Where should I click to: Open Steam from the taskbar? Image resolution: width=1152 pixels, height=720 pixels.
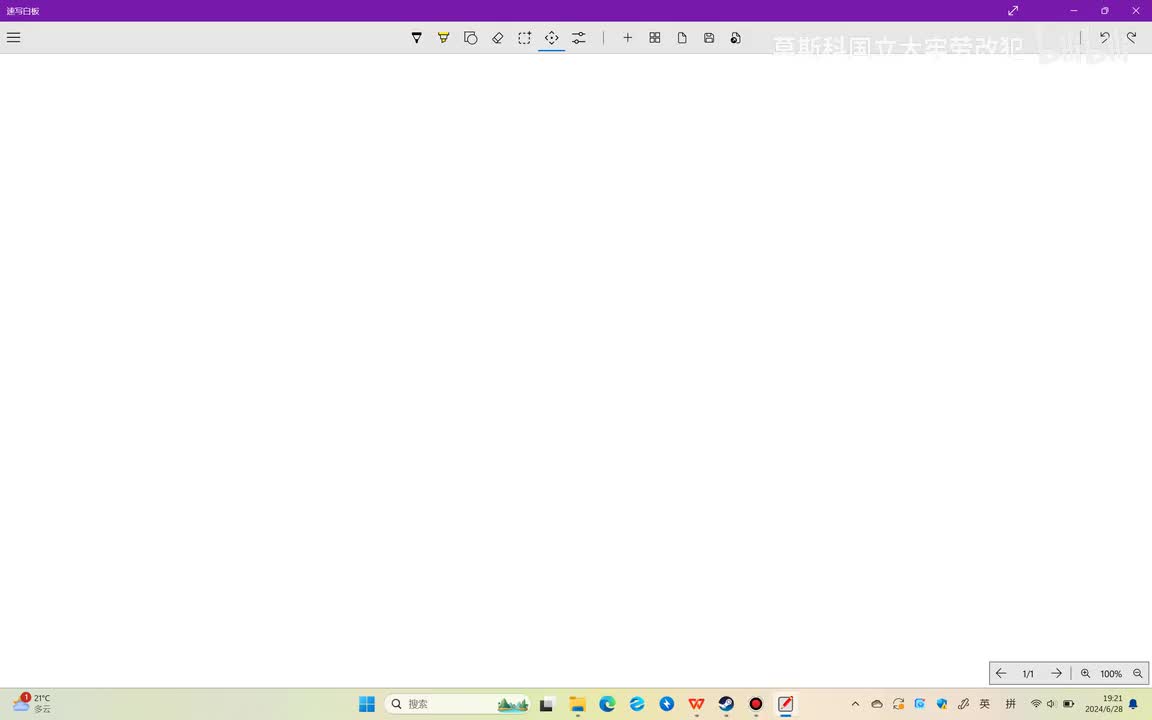coord(726,704)
